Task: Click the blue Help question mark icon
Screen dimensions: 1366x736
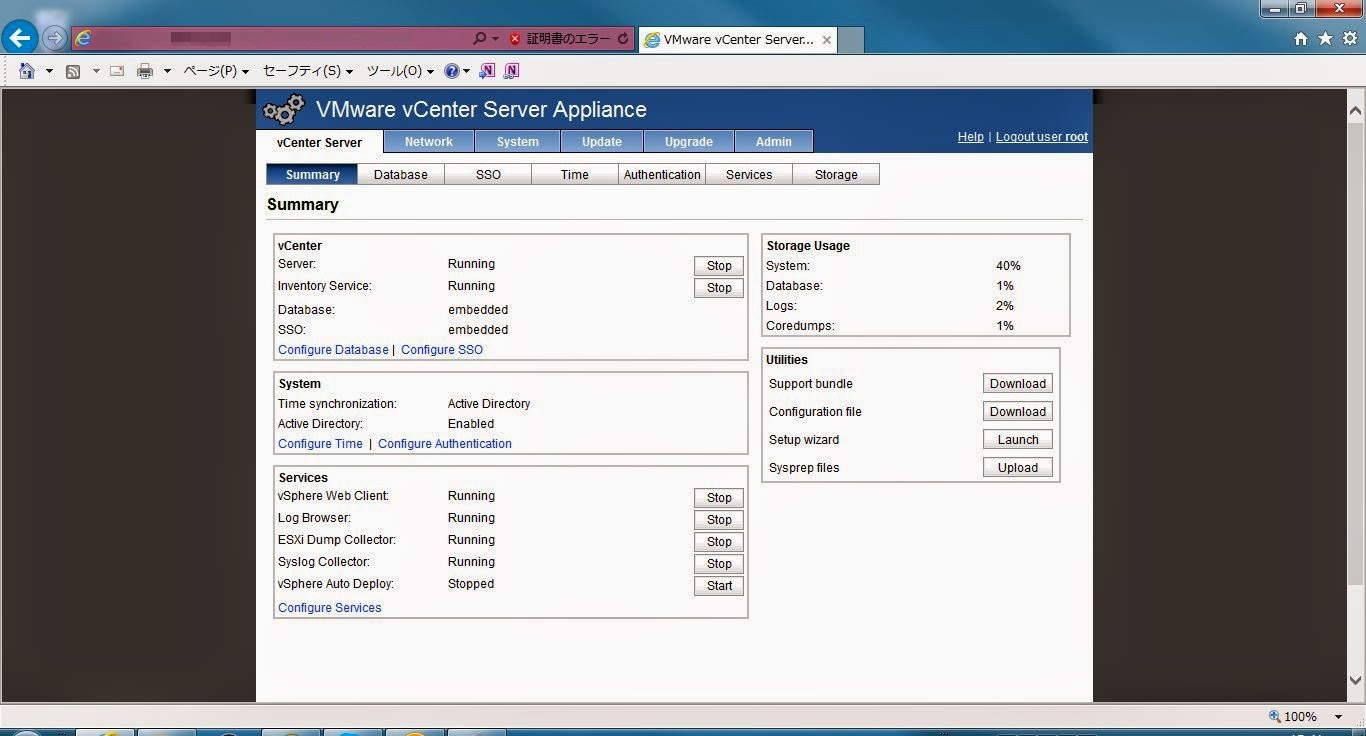Action: tap(452, 71)
